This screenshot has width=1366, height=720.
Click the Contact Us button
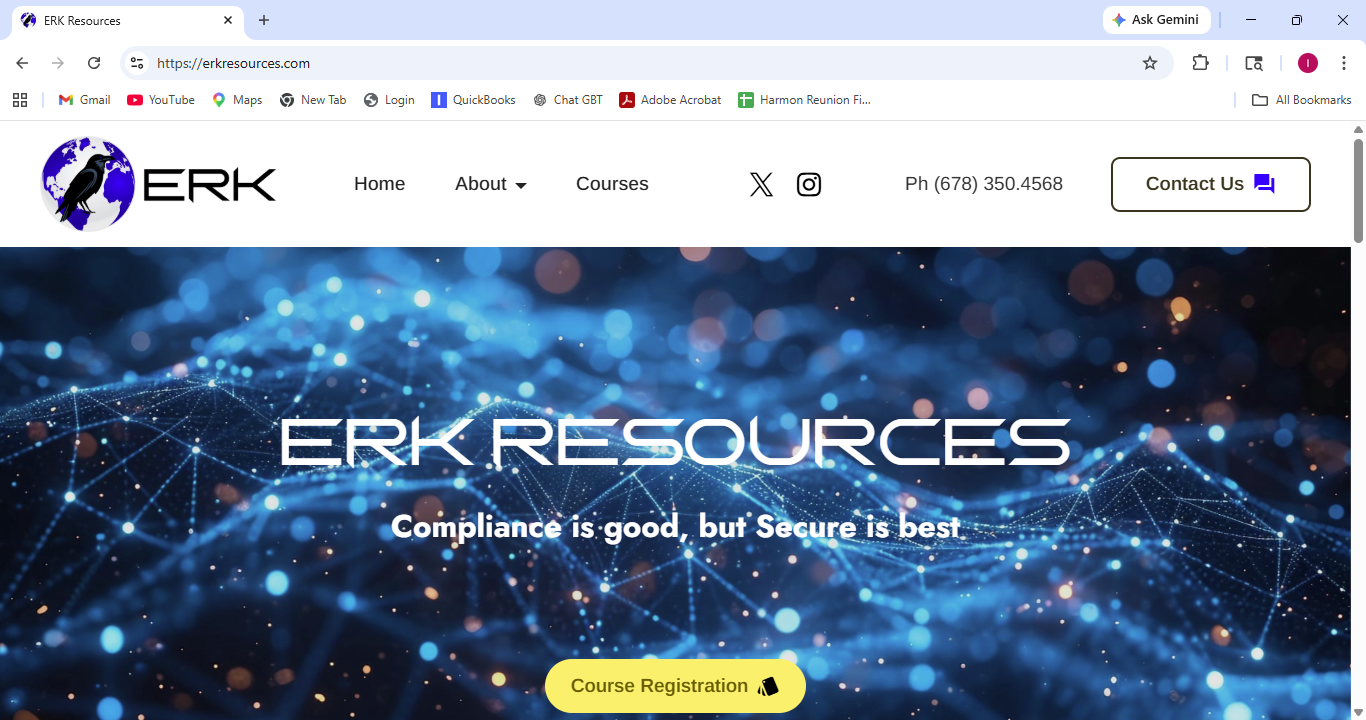[x=1210, y=184]
